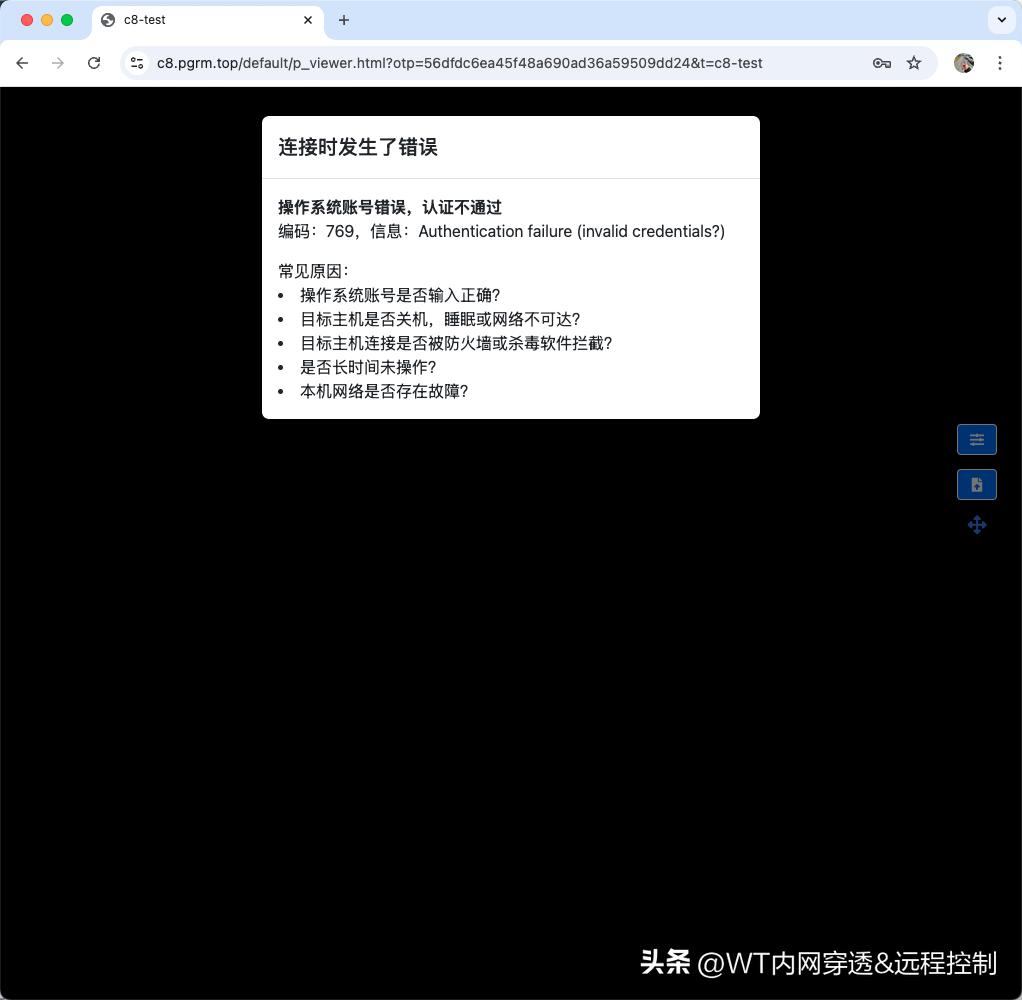The width and height of the screenshot is (1022, 1000).
Task: Click the yellow minimize traffic light
Action: click(47, 19)
